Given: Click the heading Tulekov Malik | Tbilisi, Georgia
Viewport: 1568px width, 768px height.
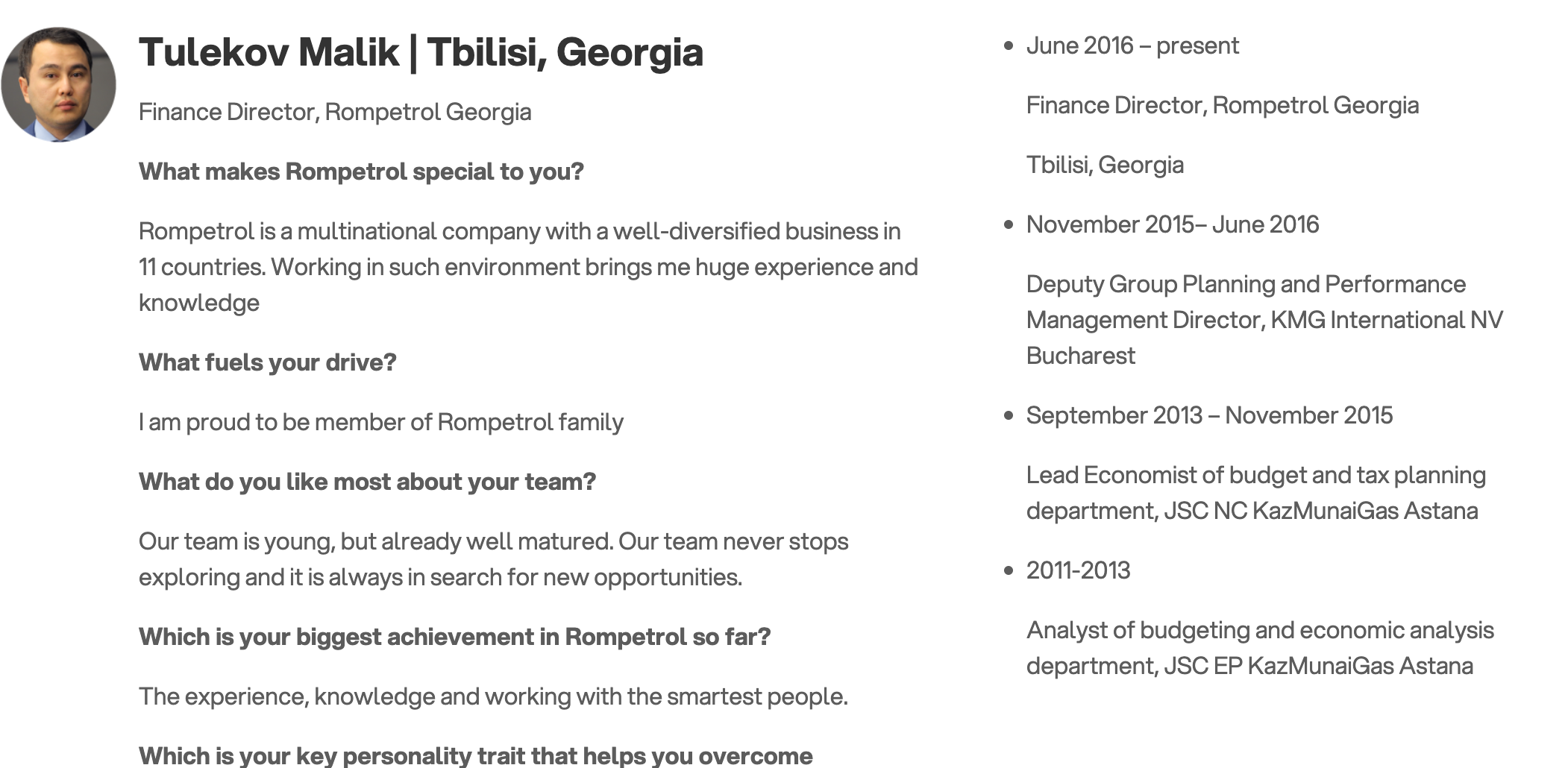Looking at the screenshot, I should click(x=421, y=52).
